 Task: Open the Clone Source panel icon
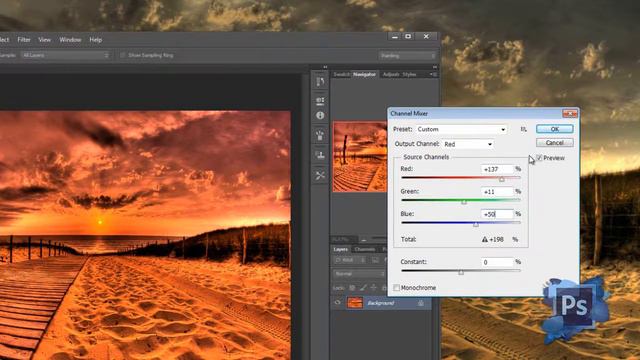coord(320,155)
